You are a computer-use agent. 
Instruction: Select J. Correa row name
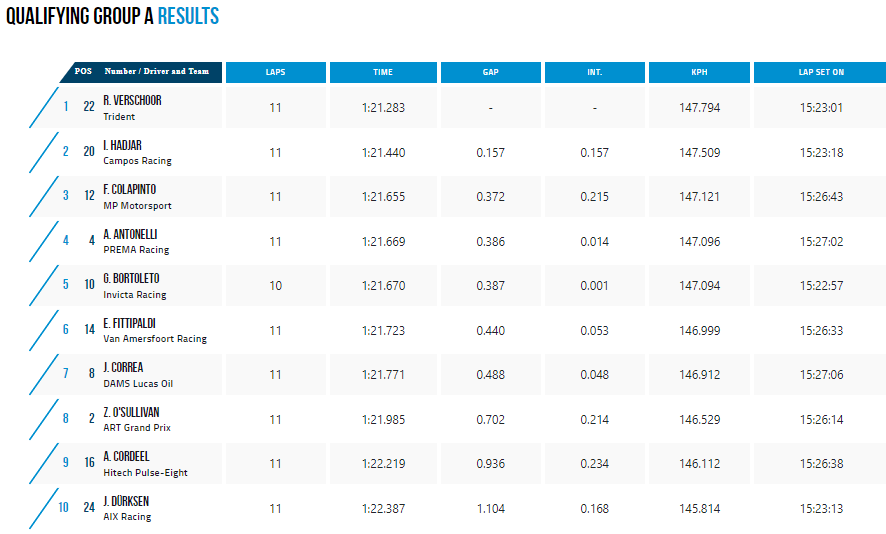point(123,367)
